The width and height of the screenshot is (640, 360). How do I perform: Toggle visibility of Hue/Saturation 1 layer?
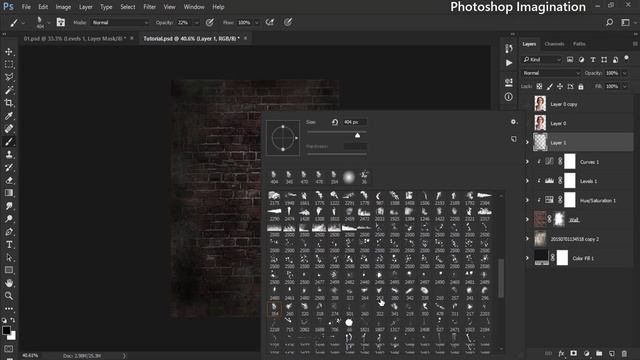pyautogui.click(x=527, y=200)
